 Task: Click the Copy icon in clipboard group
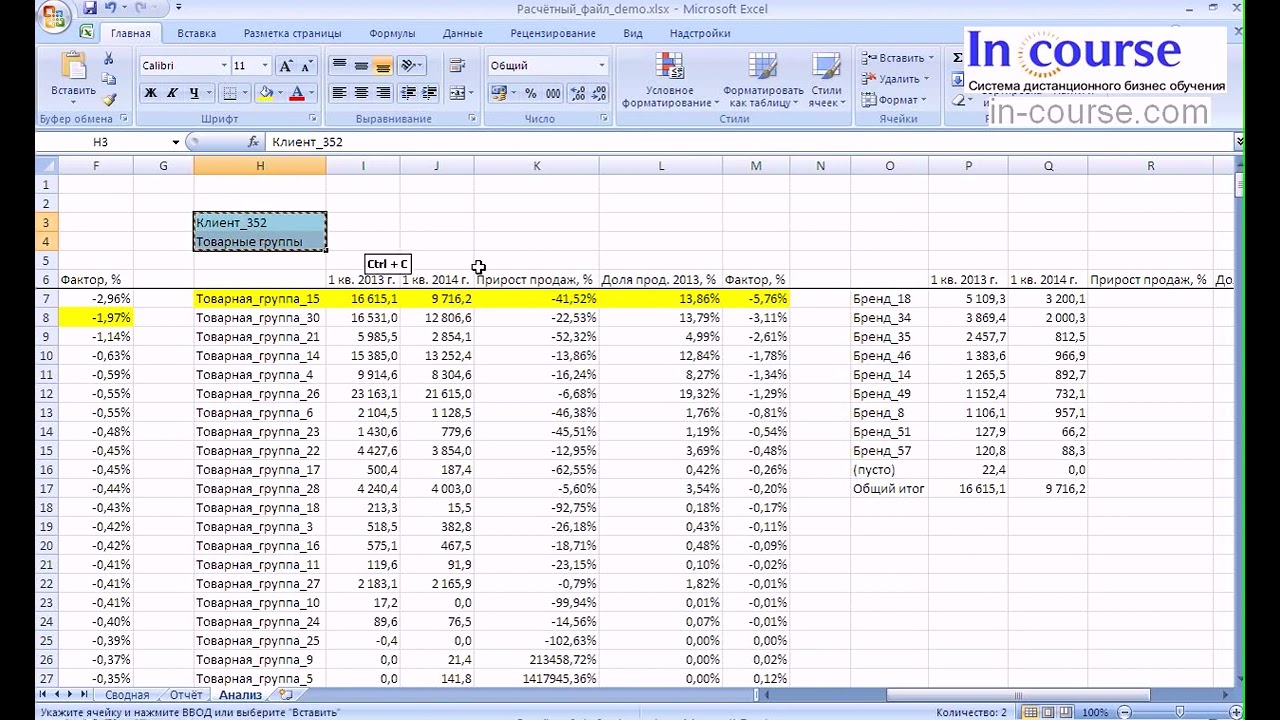tap(108, 79)
